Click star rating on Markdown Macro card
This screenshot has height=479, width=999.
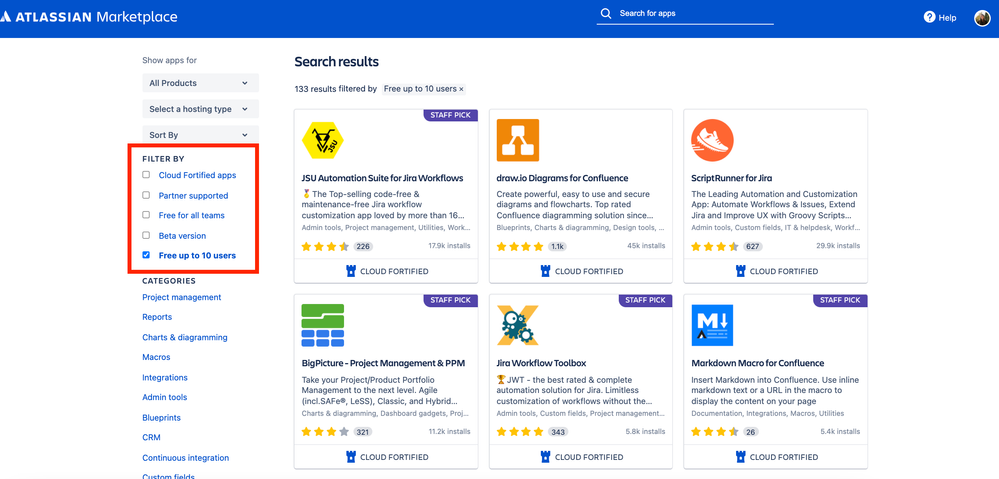click(x=715, y=432)
